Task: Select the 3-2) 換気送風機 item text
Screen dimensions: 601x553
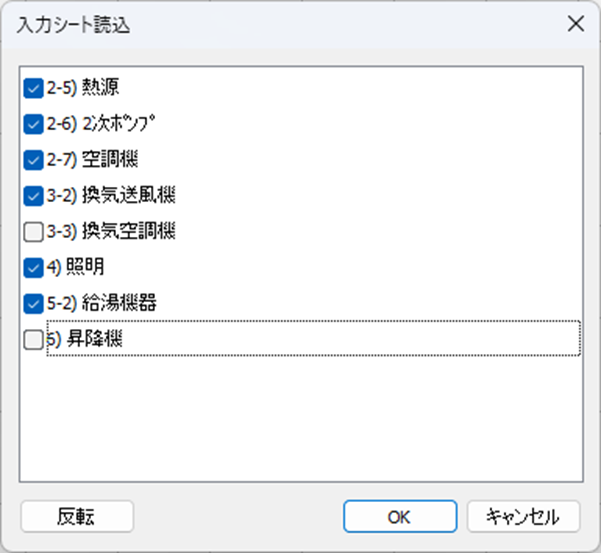Action: pos(111,195)
